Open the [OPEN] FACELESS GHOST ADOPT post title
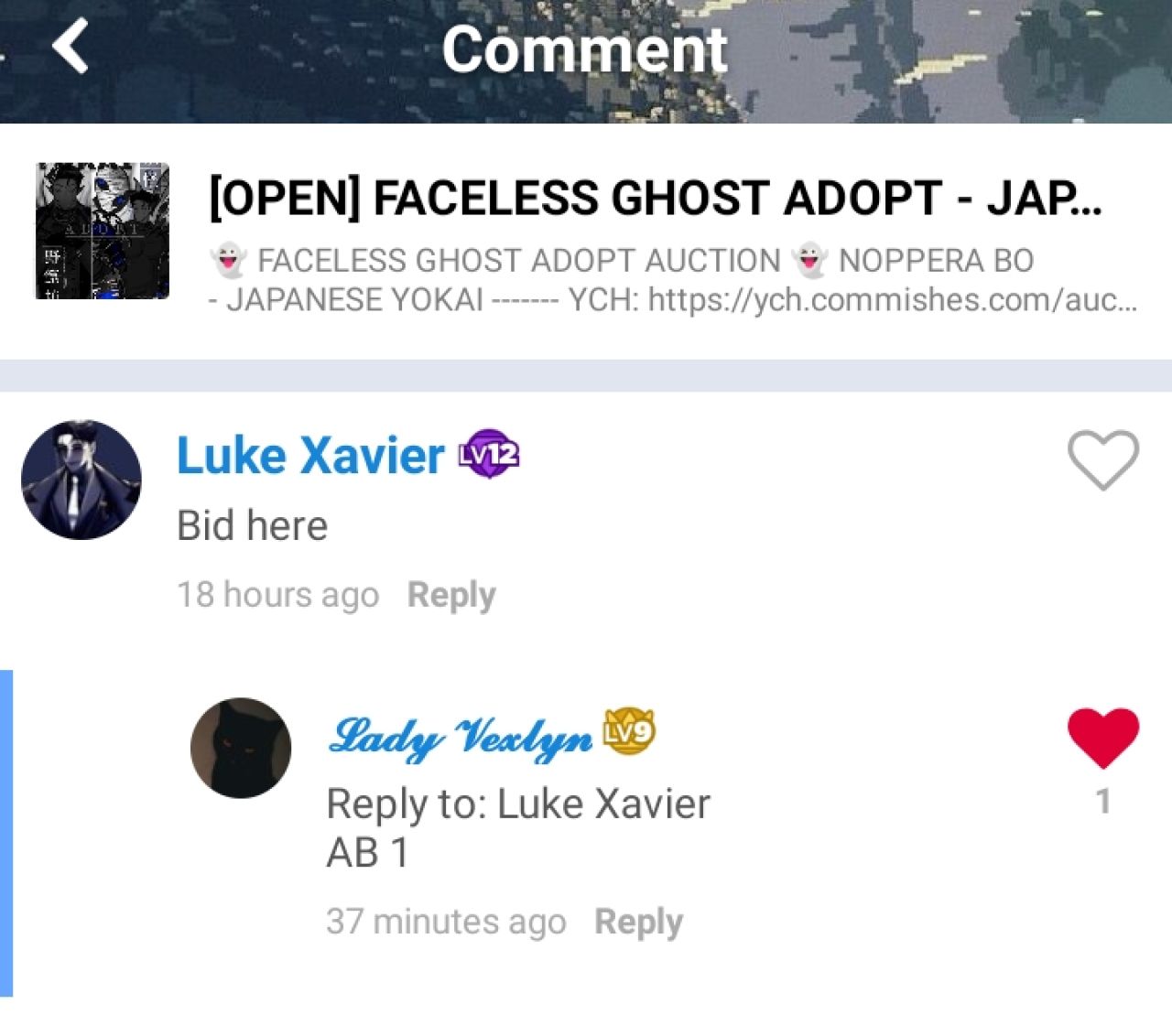The width and height of the screenshot is (1172, 1036). (656, 198)
